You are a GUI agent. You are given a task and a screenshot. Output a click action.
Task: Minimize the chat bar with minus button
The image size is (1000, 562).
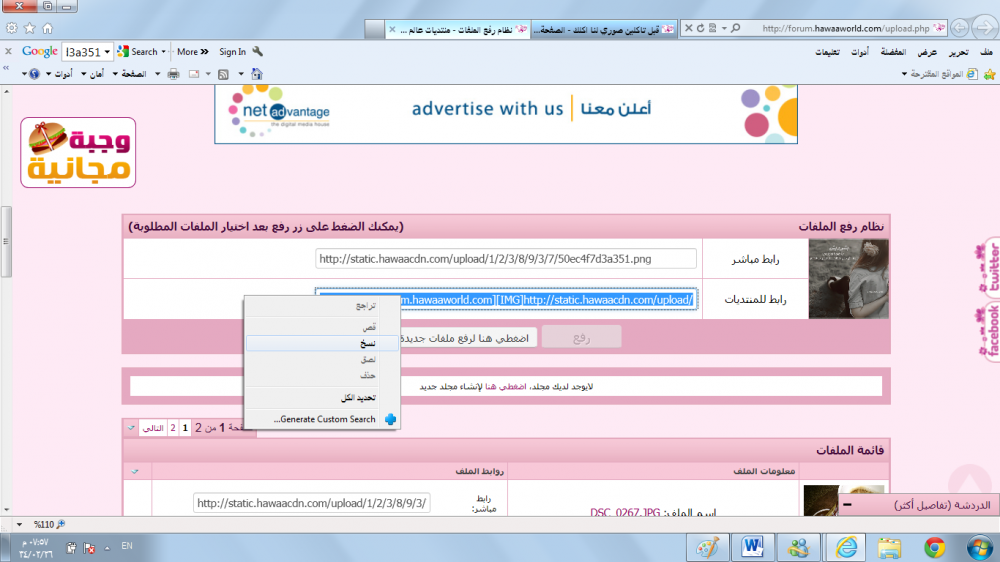pyautogui.click(x=848, y=505)
